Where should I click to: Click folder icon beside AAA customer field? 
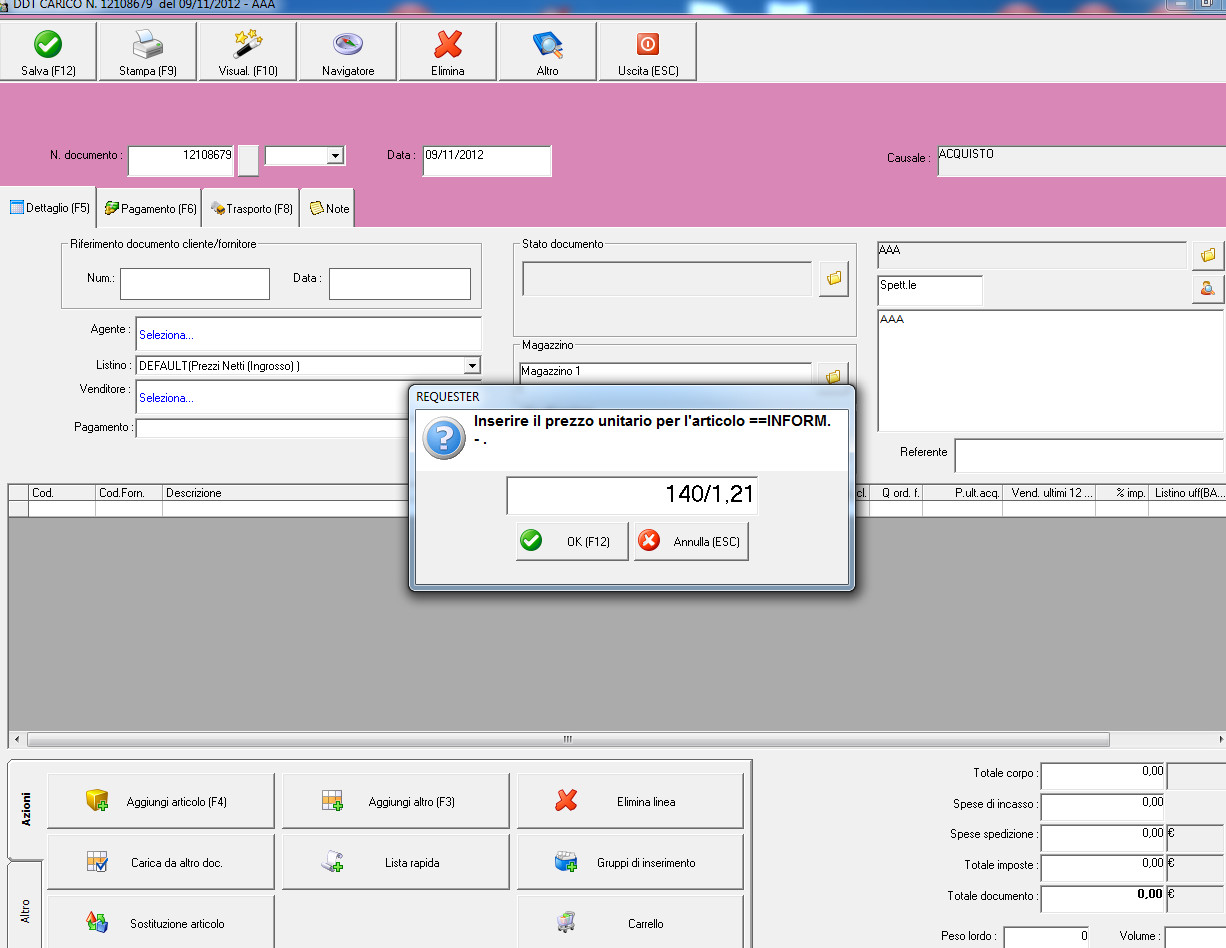pyautogui.click(x=1207, y=255)
